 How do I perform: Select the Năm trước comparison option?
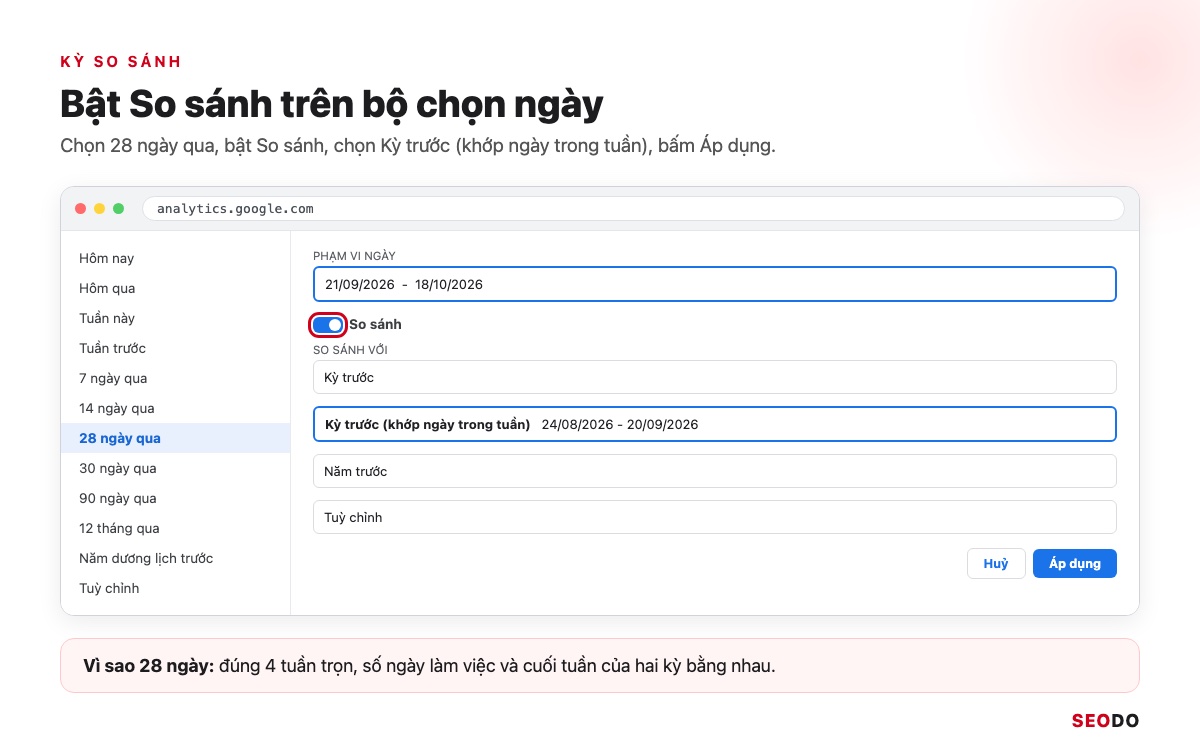[x=714, y=471]
